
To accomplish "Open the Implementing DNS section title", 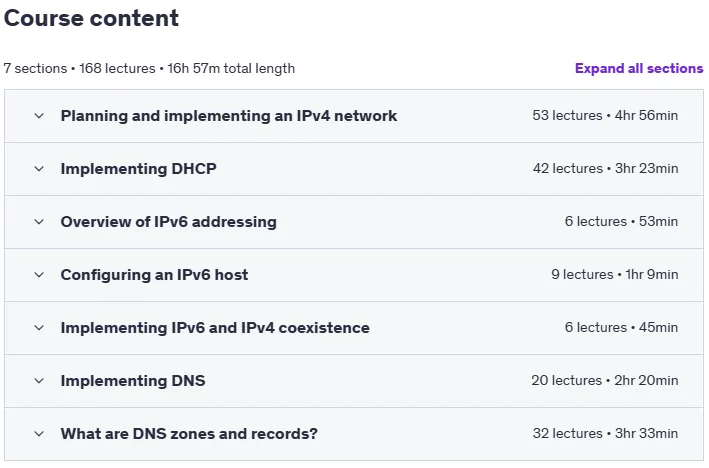I will click(133, 381).
